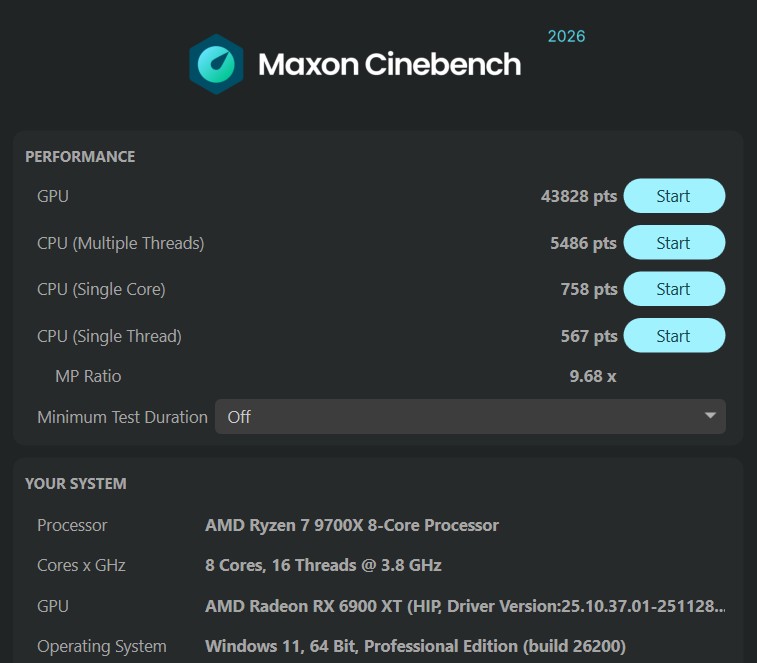Click the 9.68 x MP Ratio value
Viewport: 757px width, 663px height.
pyautogui.click(x=592, y=376)
